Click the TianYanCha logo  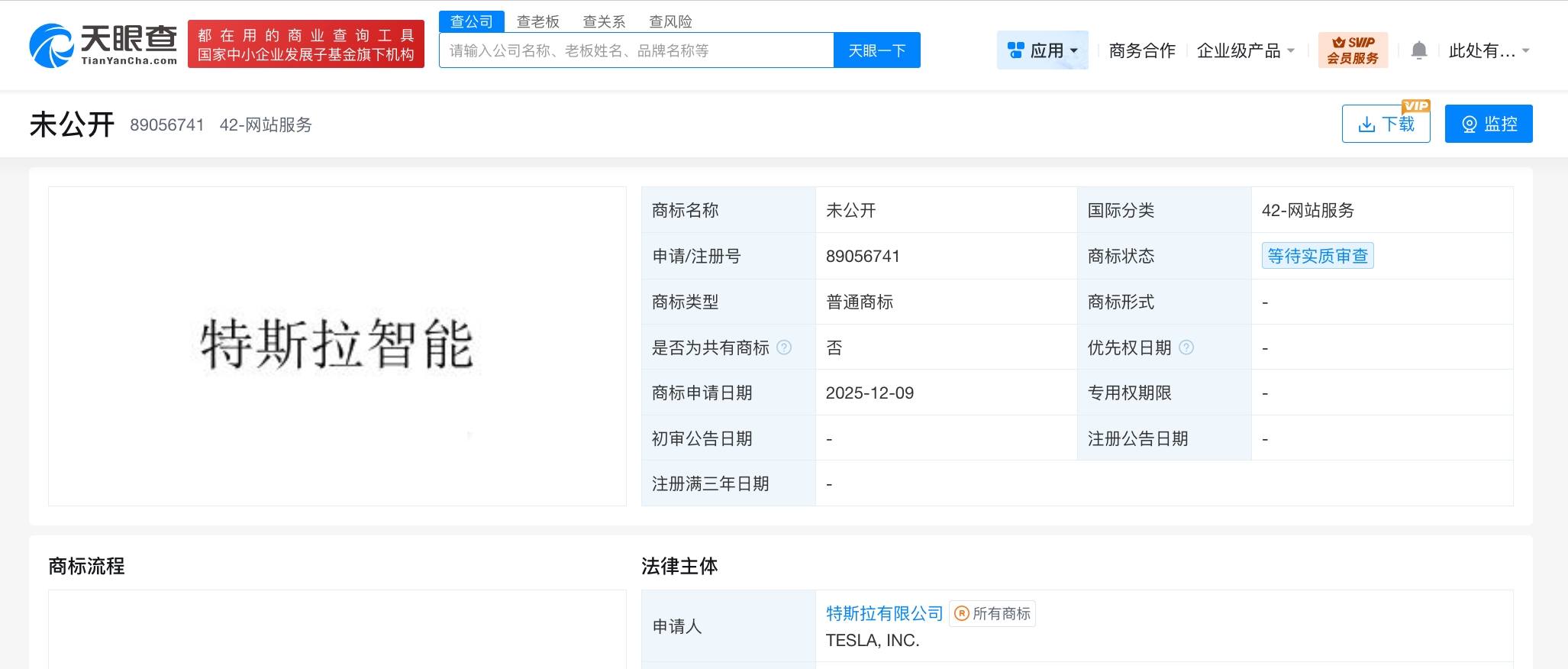point(103,45)
